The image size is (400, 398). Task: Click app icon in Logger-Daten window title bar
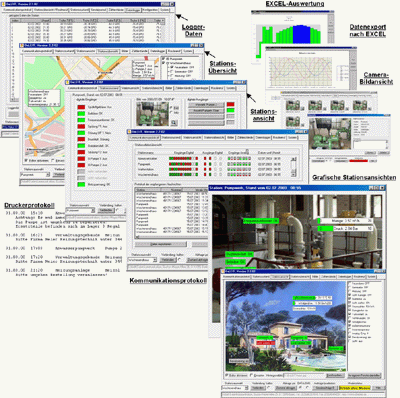tap(3, 4)
